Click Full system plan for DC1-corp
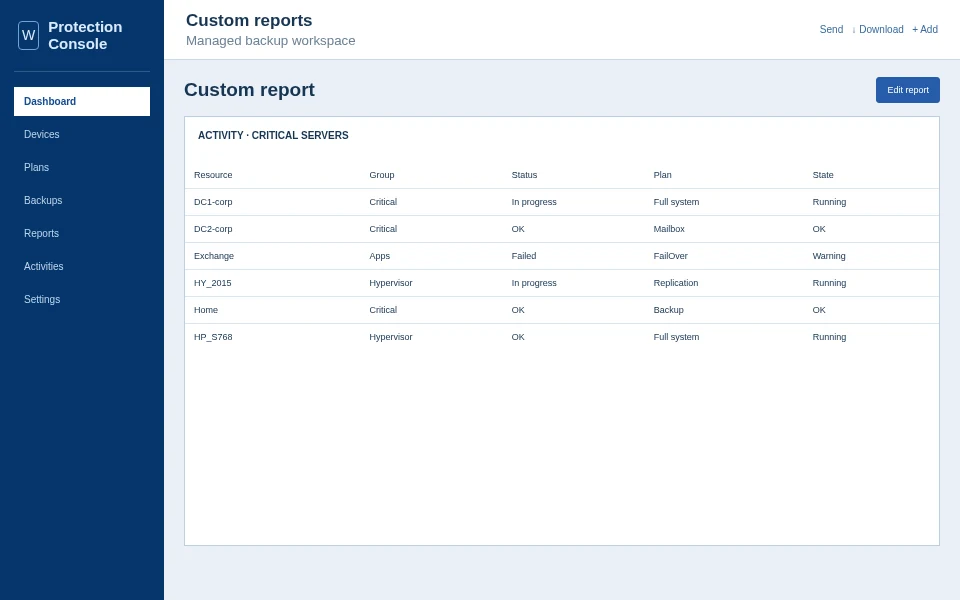Image resolution: width=960 pixels, height=600 pixels. [676, 202]
